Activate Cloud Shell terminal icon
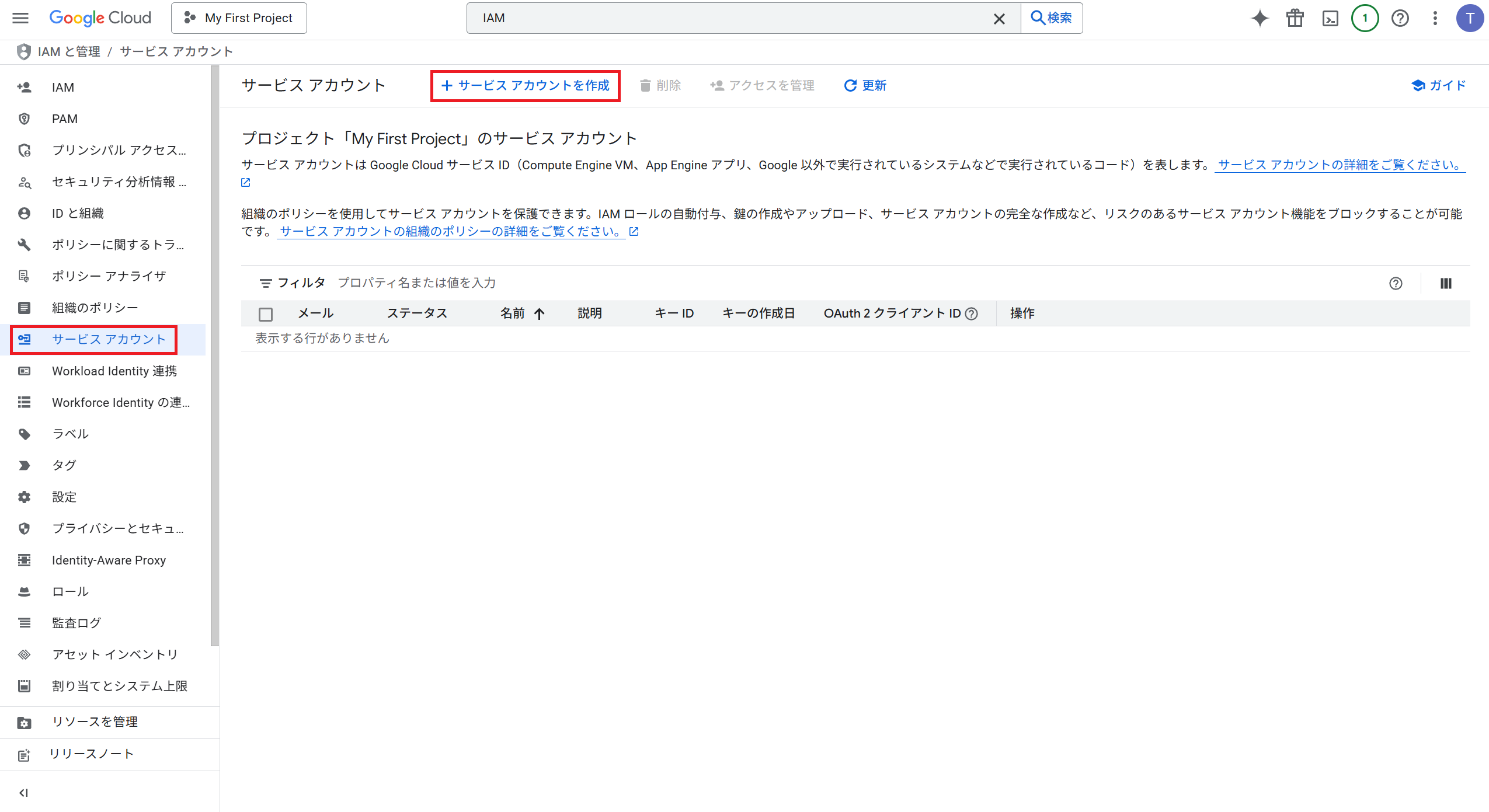The image size is (1489, 812). point(1330,18)
